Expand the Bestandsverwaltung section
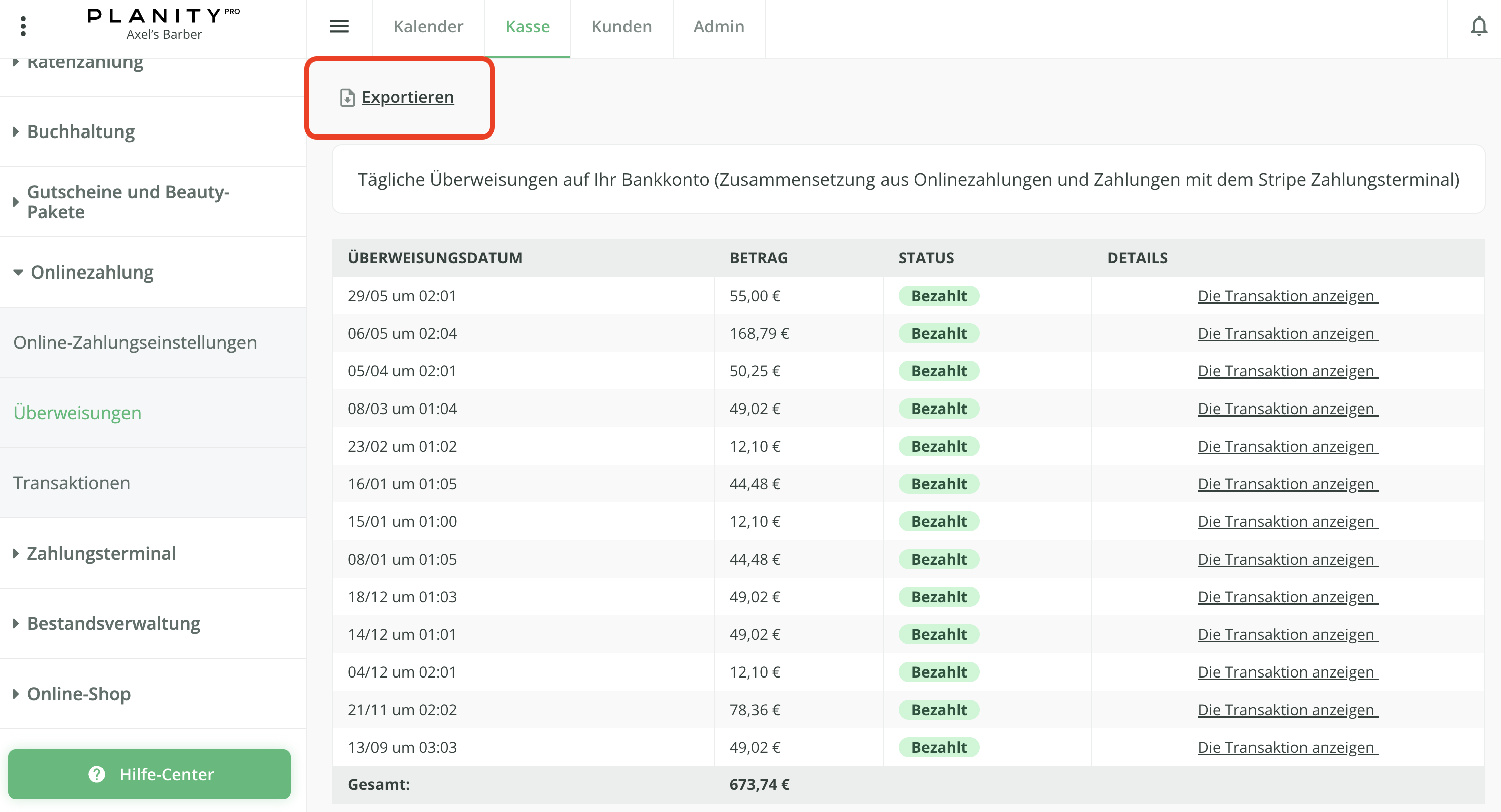1501x812 pixels. (x=113, y=623)
